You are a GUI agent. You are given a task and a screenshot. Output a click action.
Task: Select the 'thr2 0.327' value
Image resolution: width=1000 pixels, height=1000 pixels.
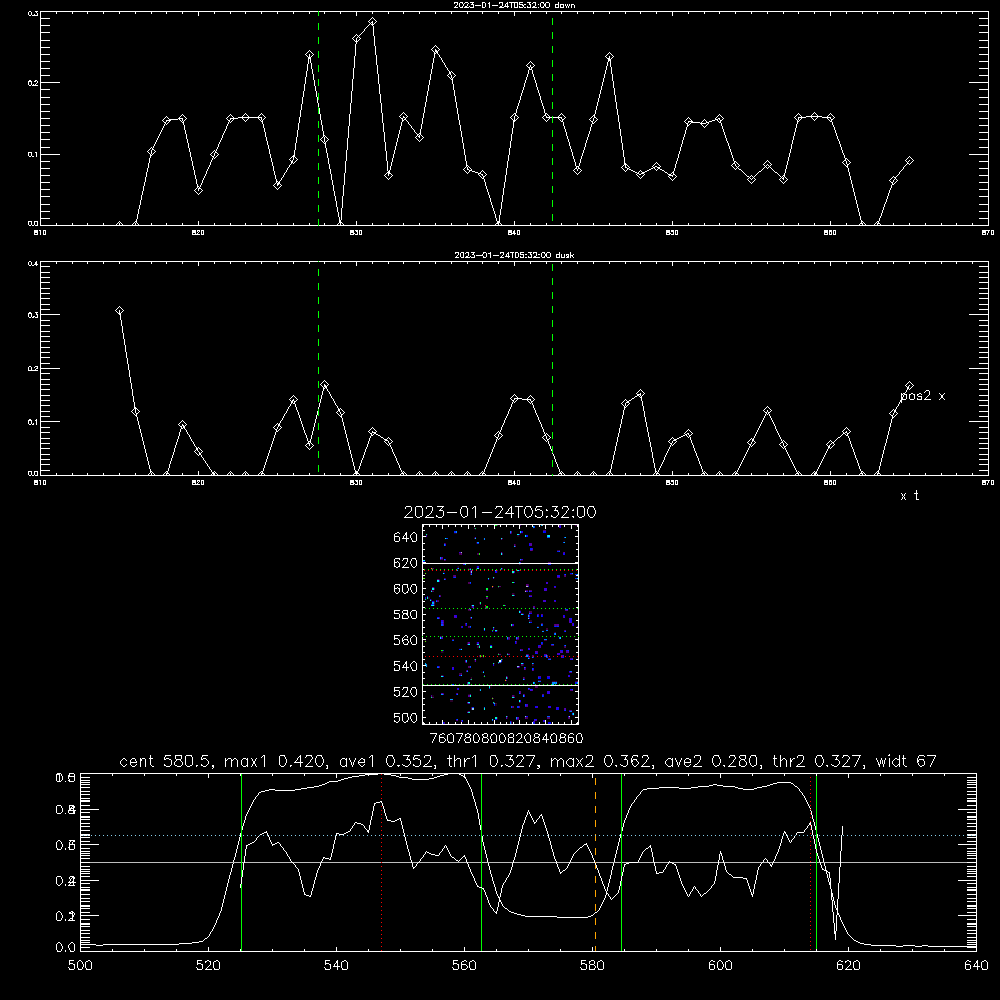click(x=816, y=761)
